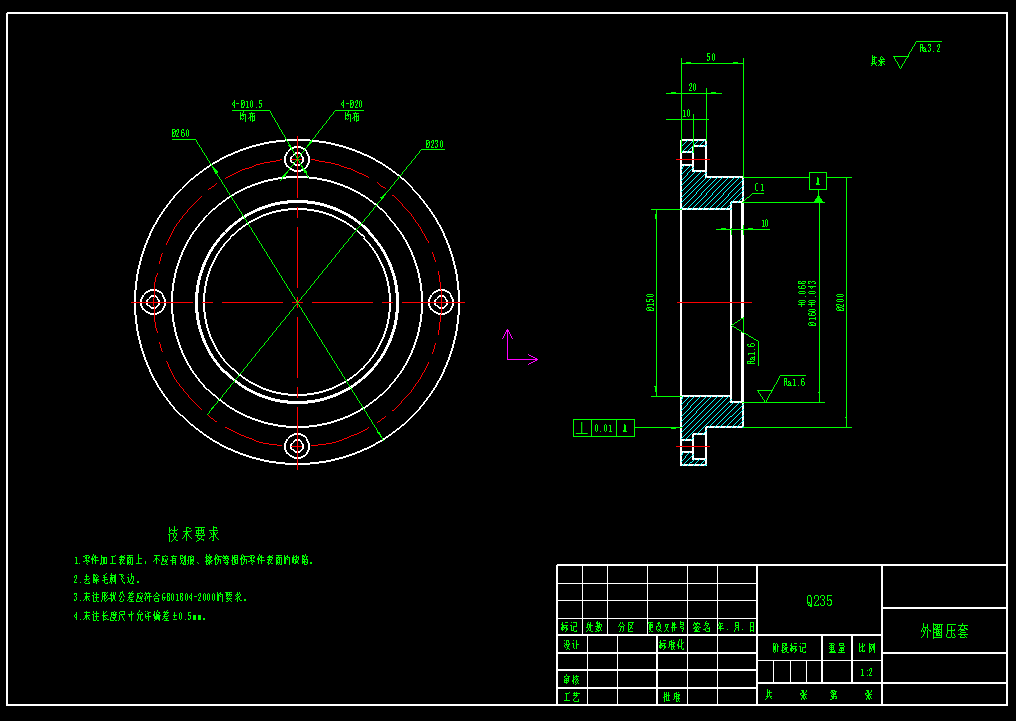
Task: Click the 工艺 row label
Action: point(571,697)
